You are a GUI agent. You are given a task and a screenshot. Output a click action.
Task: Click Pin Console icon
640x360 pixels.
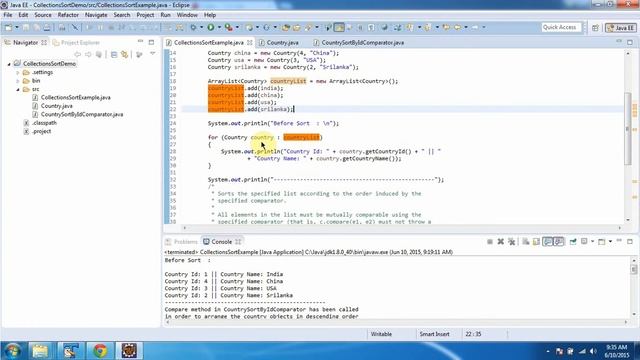pos(573,242)
